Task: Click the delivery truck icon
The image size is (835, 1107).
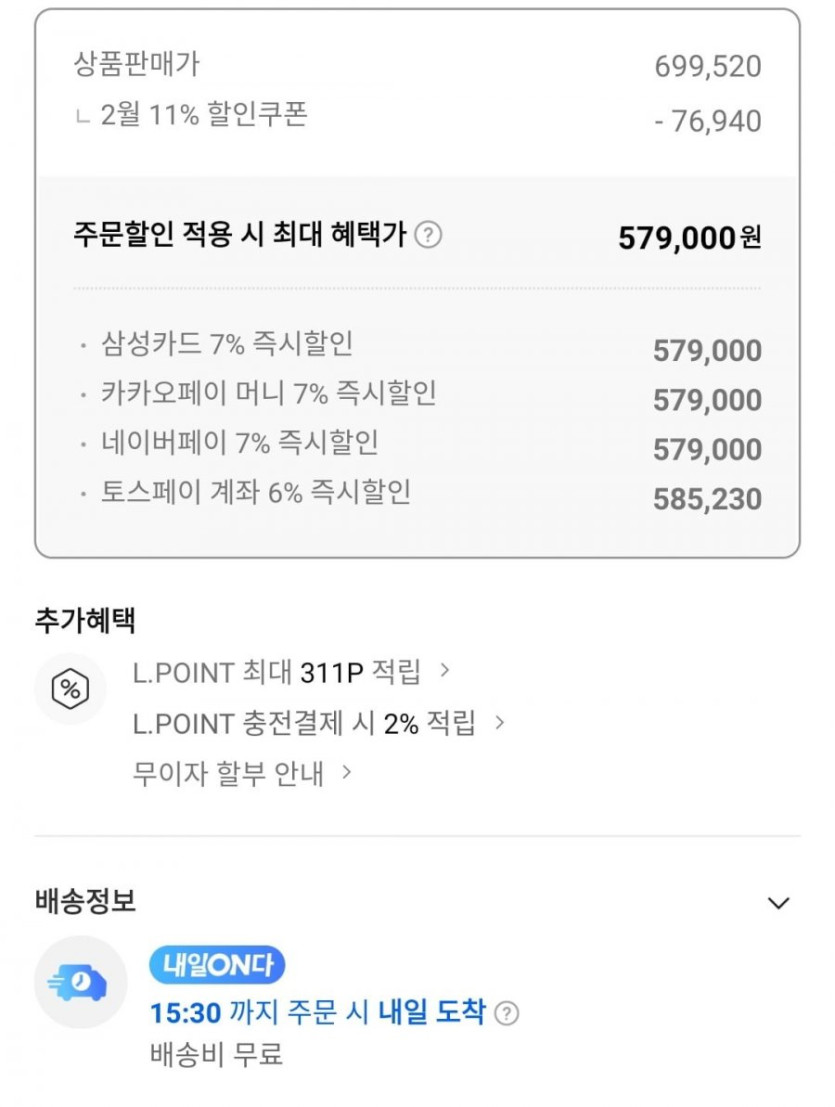Action: tap(80, 983)
